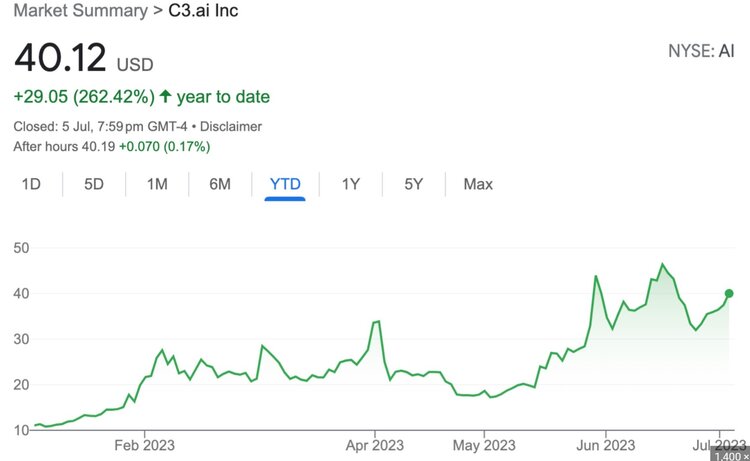
Task: Click the early April price spike
Action: point(376,322)
